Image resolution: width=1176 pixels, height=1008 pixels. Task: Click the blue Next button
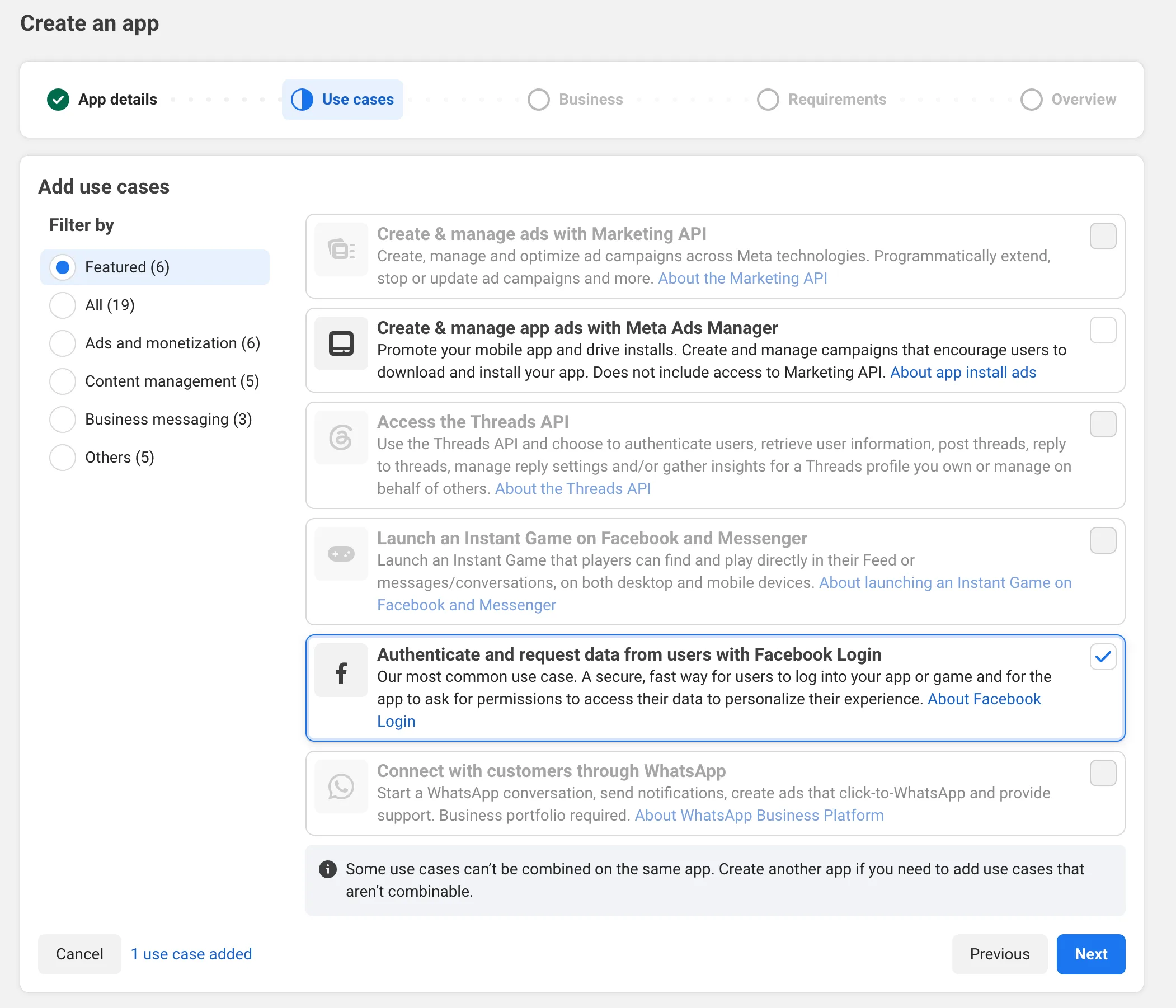tap(1091, 954)
